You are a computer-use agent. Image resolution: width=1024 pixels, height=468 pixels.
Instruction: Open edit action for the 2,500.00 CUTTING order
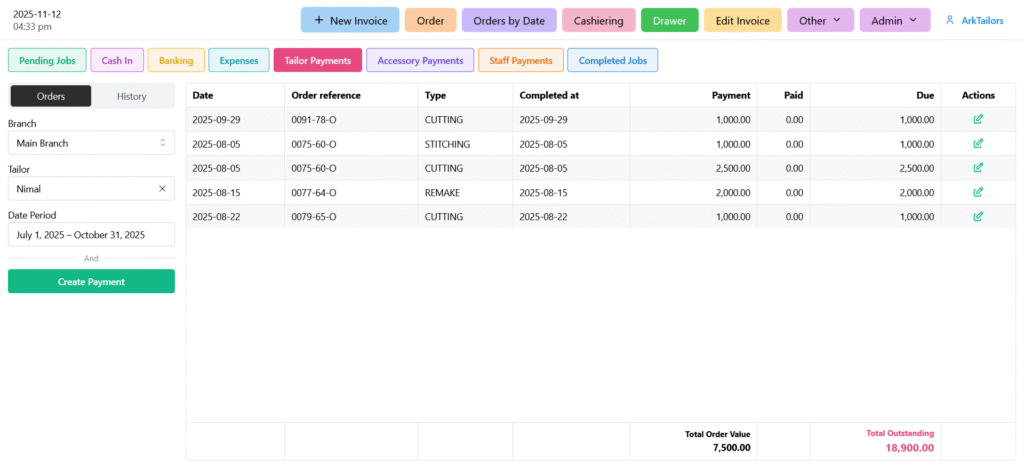[x=978, y=168]
